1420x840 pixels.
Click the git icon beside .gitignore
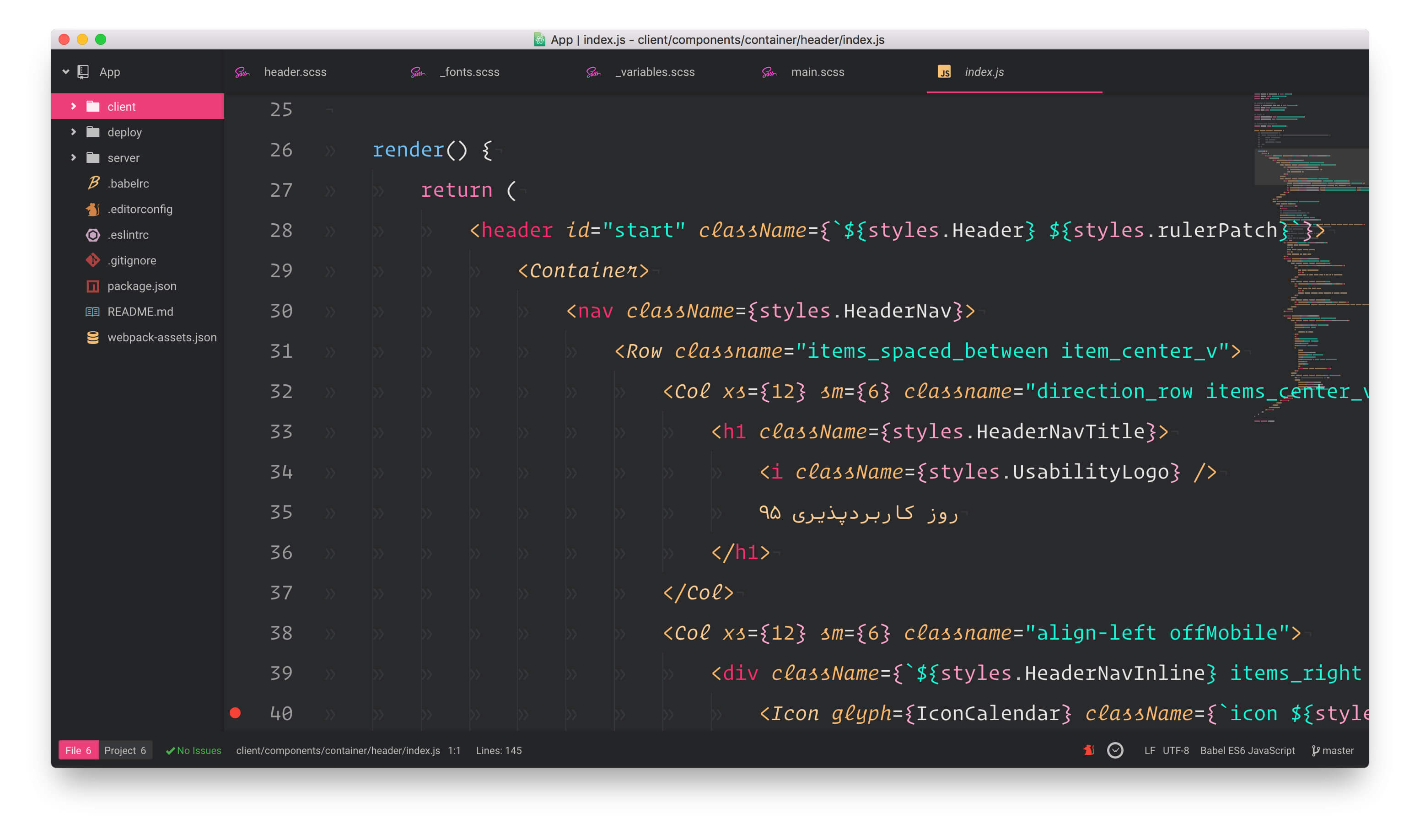[93, 260]
